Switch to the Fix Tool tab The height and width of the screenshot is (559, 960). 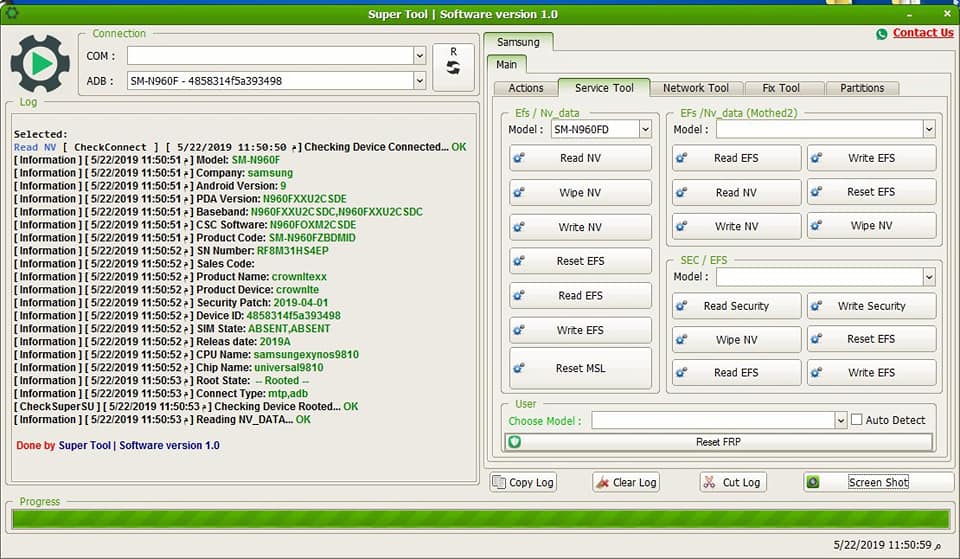coord(781,88)
